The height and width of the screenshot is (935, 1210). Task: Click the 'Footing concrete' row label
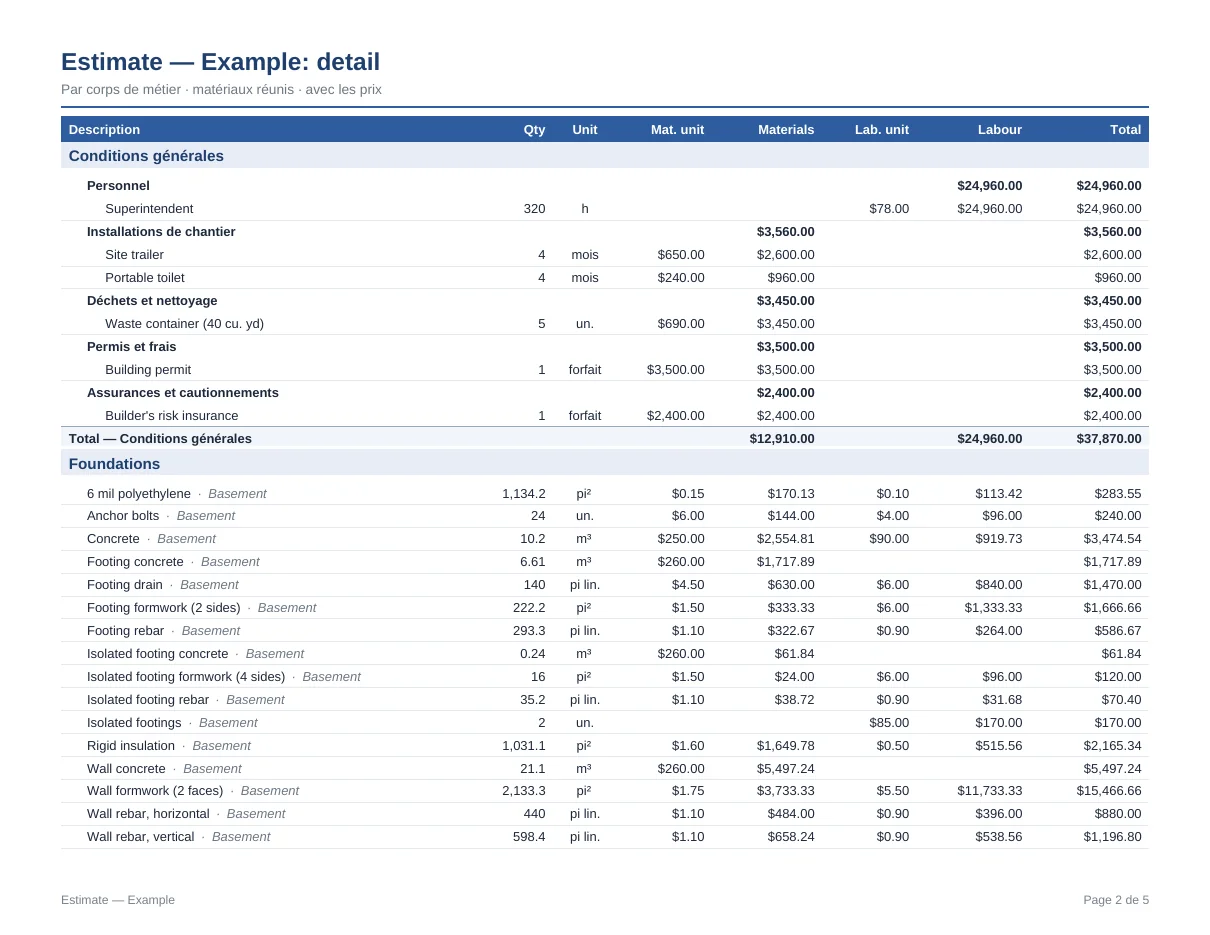click(x=135, y=562)
